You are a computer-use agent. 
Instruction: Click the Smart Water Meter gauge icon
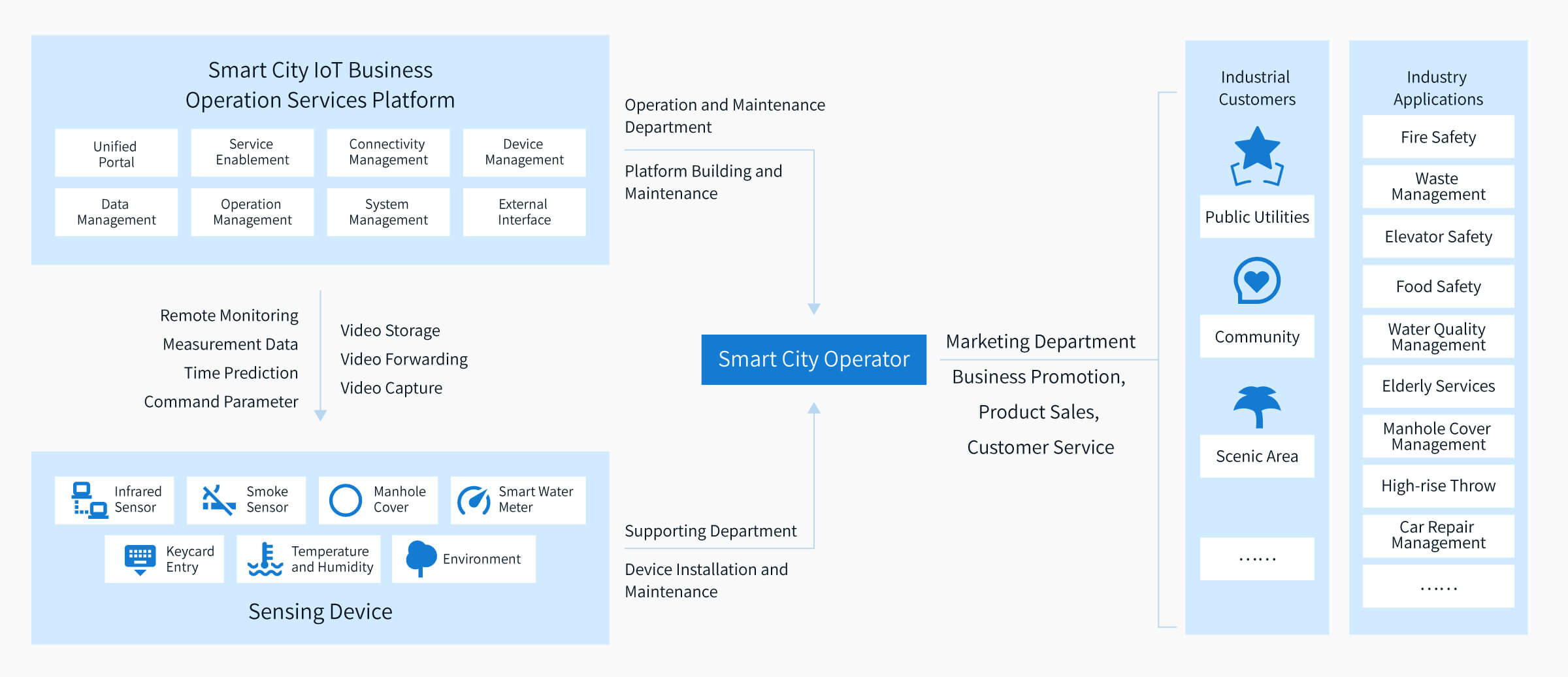(474, 500)
